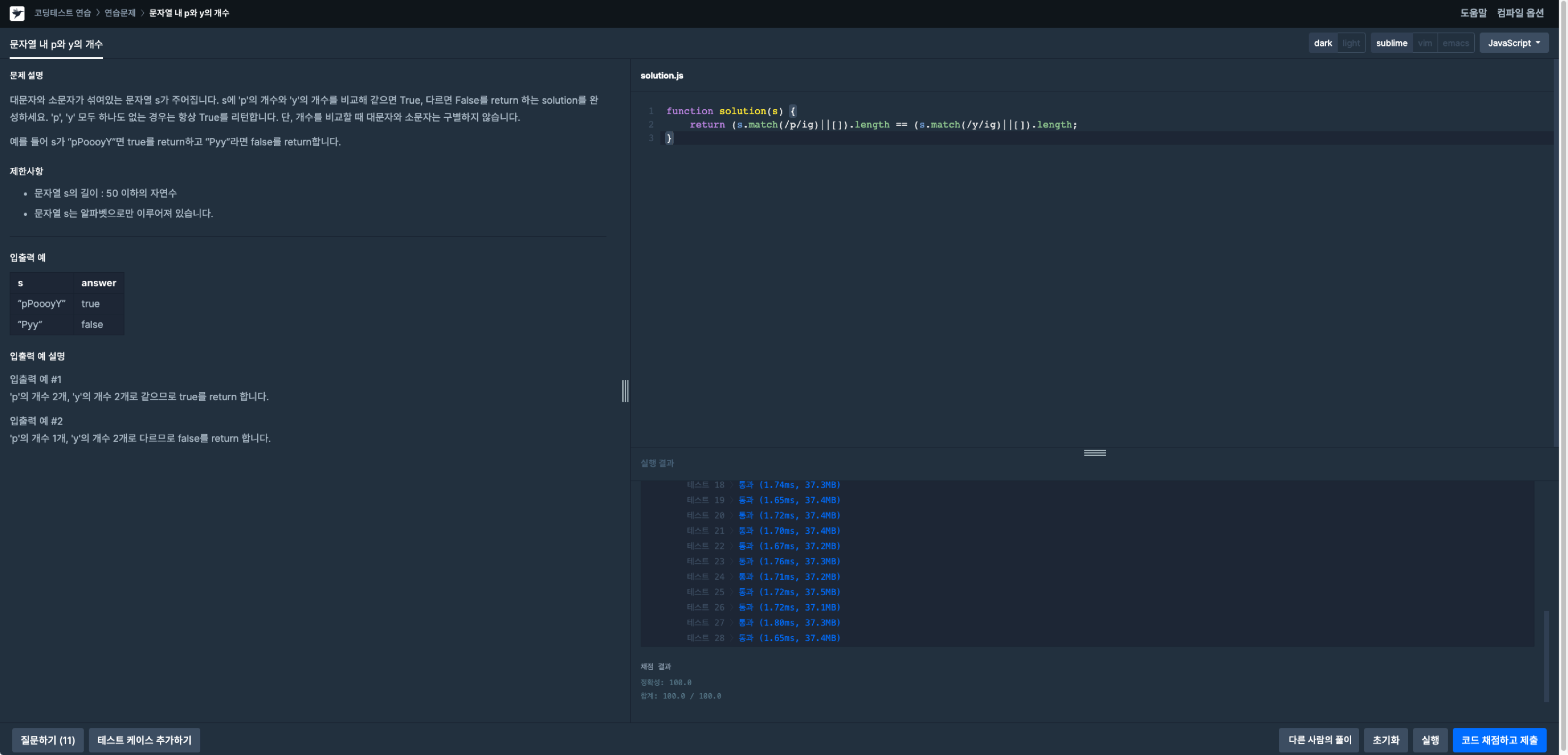
Task: Switch editor theme to light
Action: (1351, 43)
